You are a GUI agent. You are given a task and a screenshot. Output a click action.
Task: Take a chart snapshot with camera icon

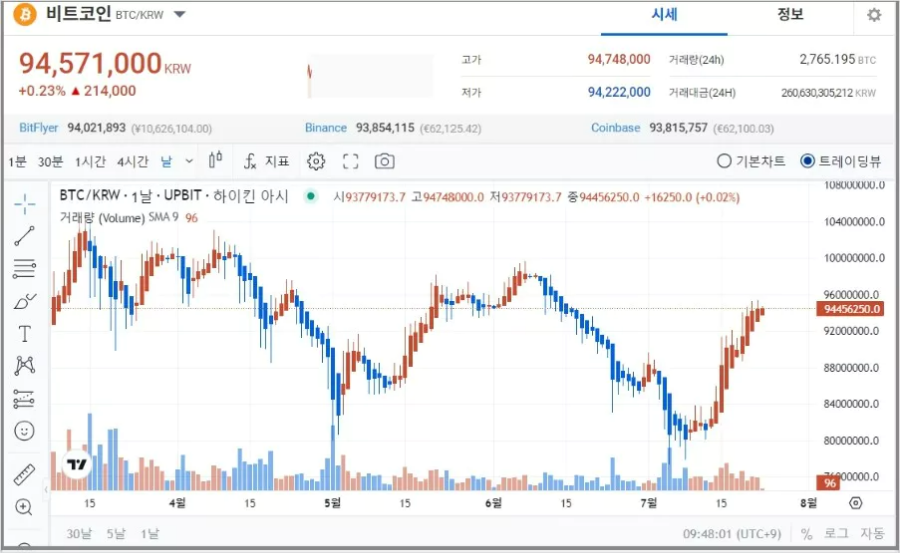(x=384, y=162)
